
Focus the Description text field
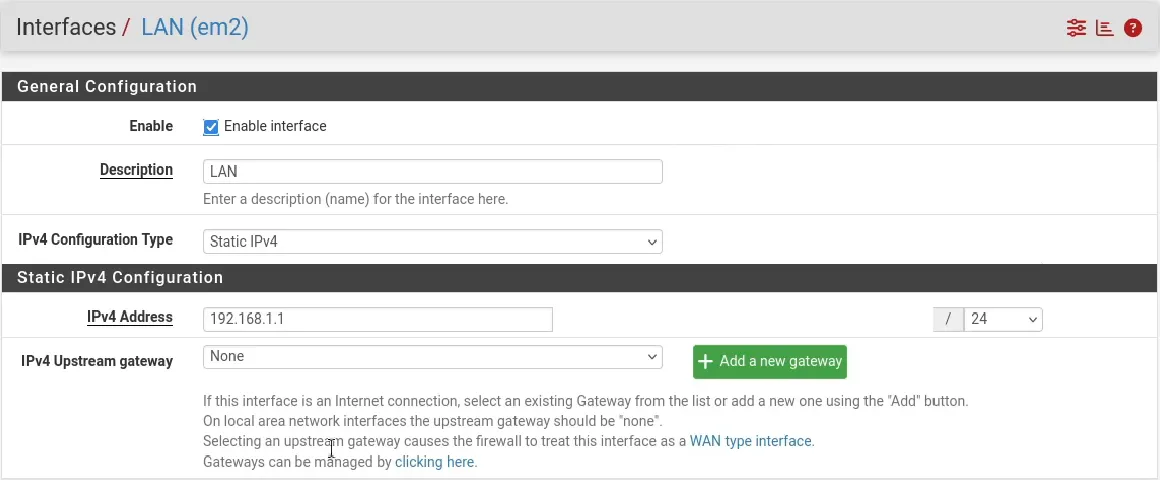coord(433,172)
